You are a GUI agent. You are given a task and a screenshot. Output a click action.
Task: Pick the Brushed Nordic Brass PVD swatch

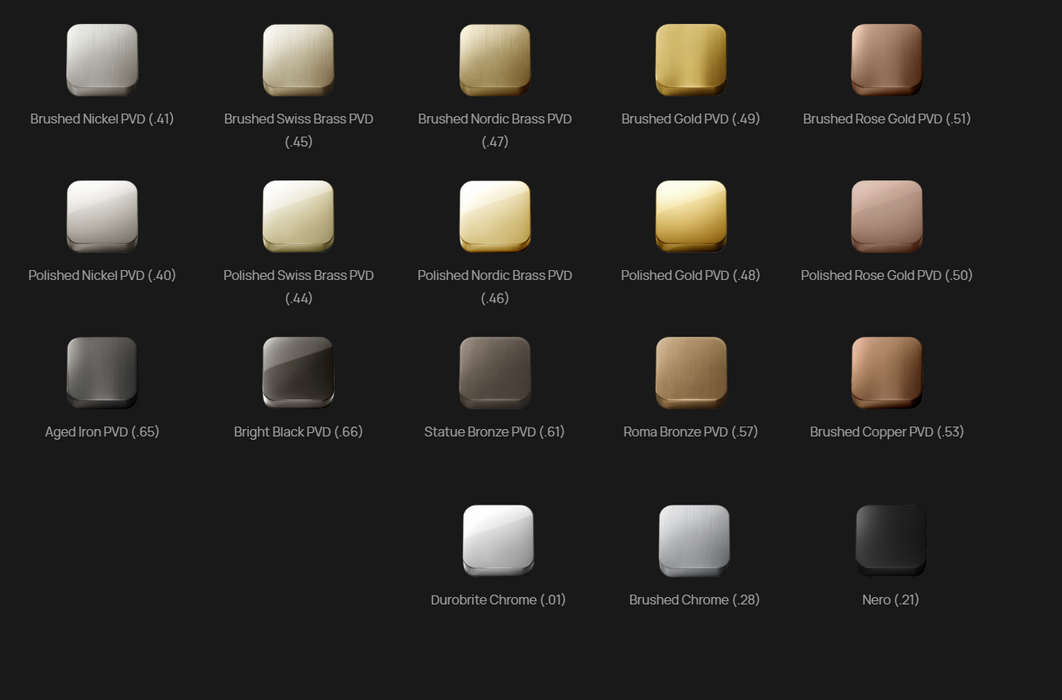pyautogui.click(x=495, y=60)
